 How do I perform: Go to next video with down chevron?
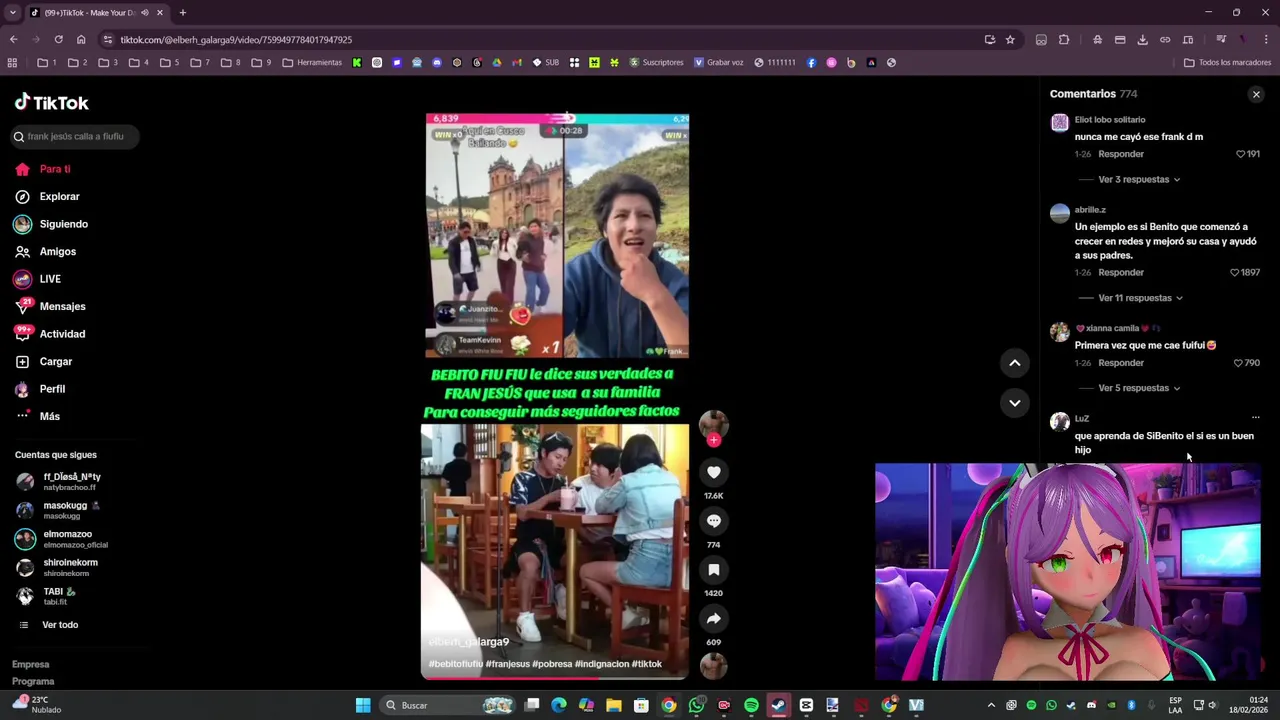[1014, 402]
